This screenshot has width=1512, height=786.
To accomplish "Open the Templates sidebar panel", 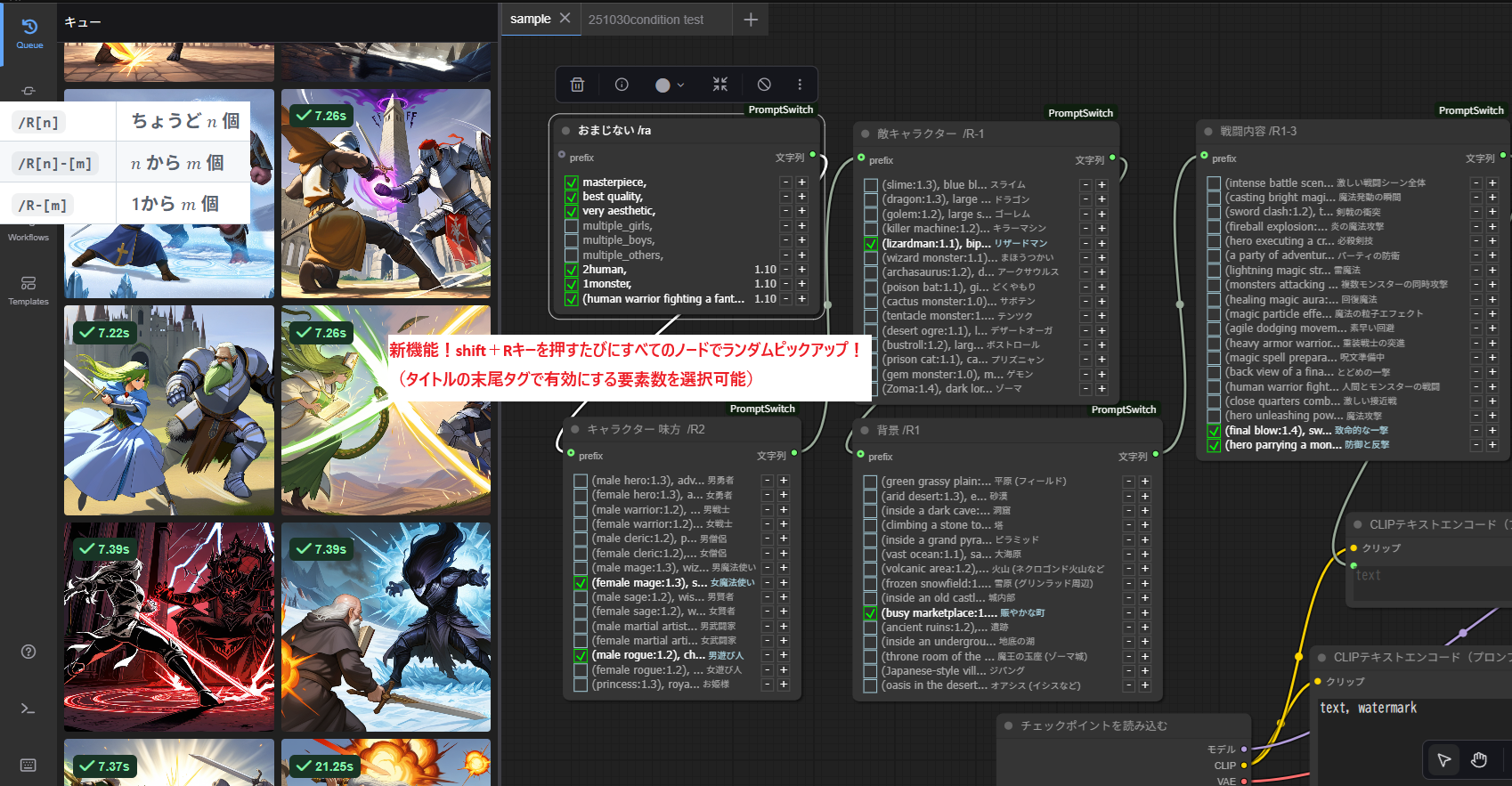I will [28, 290].
